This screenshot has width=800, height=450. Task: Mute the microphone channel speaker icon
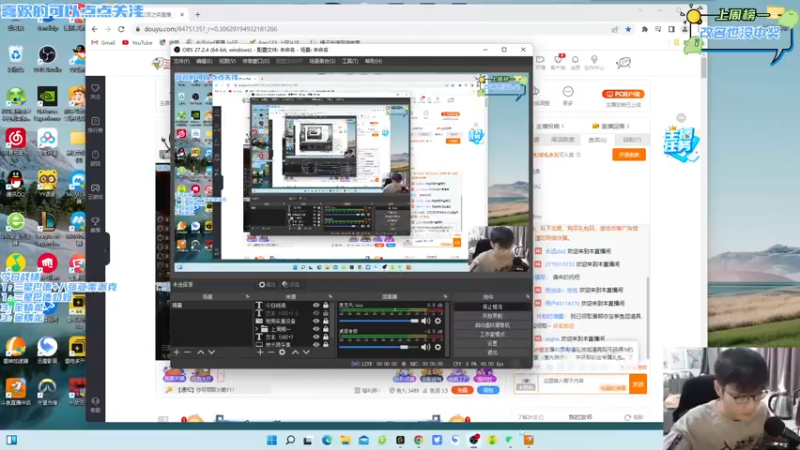pos(426,321)
